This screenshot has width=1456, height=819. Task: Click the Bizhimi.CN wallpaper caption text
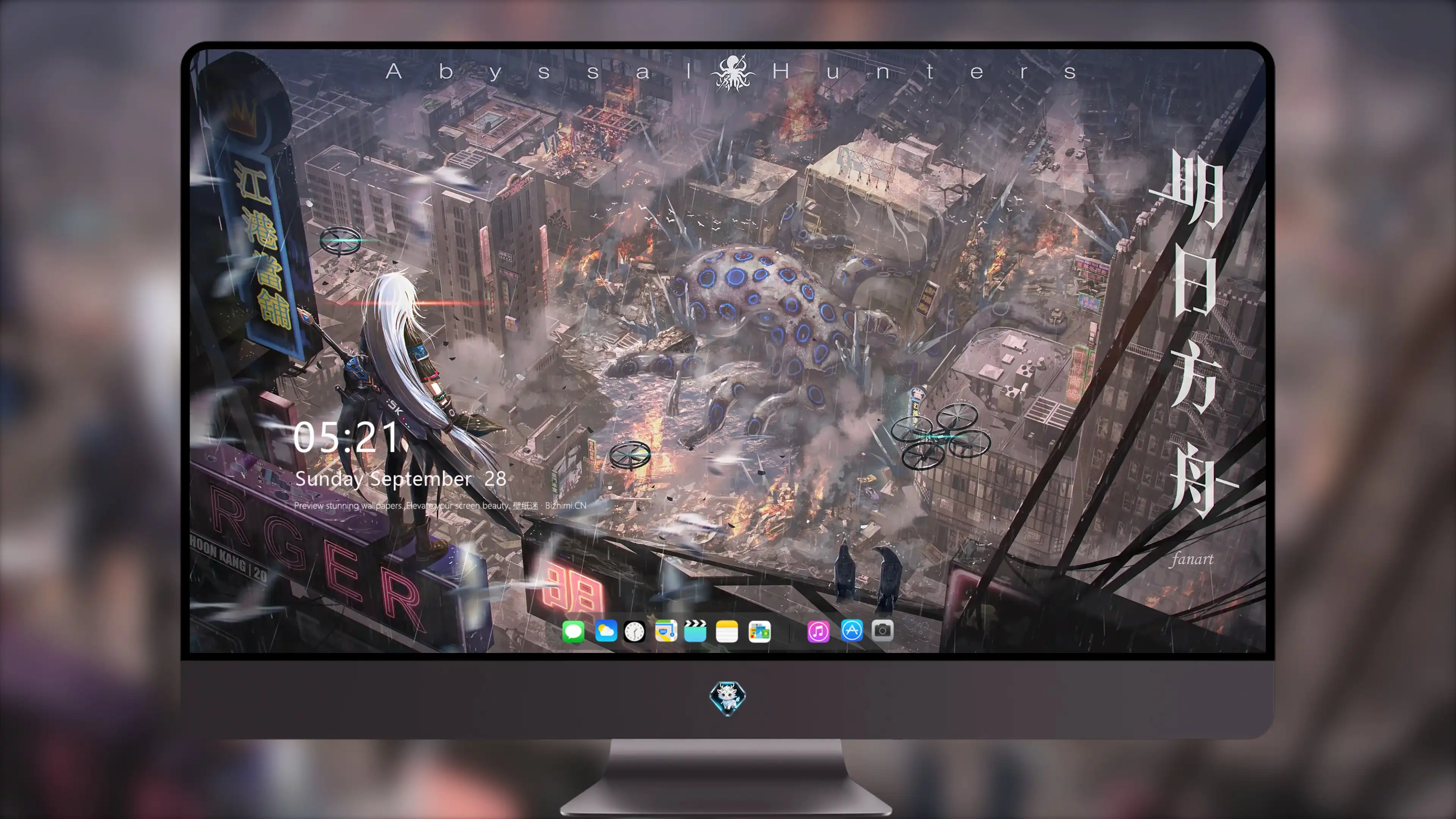coord(440,505)
